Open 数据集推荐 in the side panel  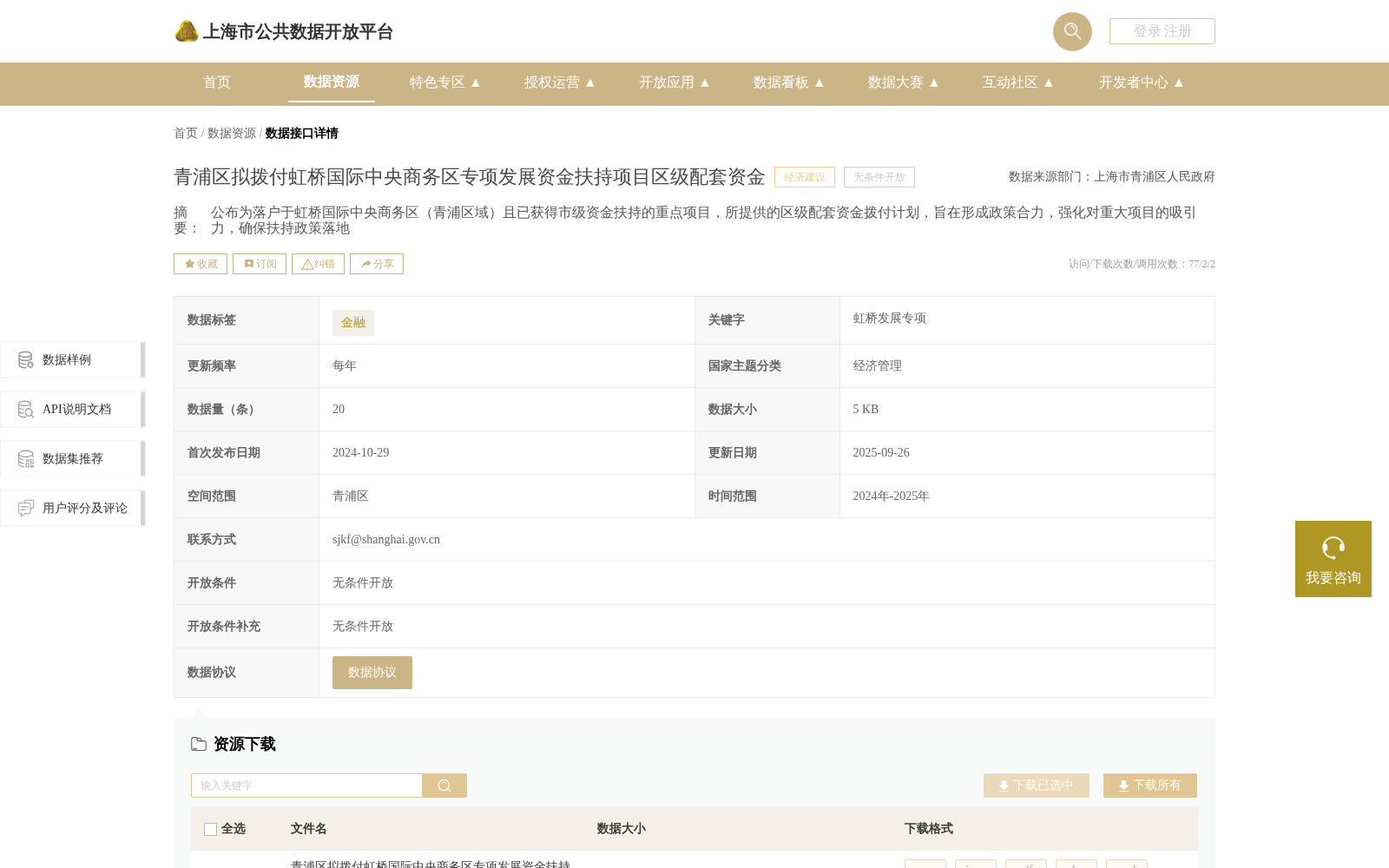click(x=73, y=458)
